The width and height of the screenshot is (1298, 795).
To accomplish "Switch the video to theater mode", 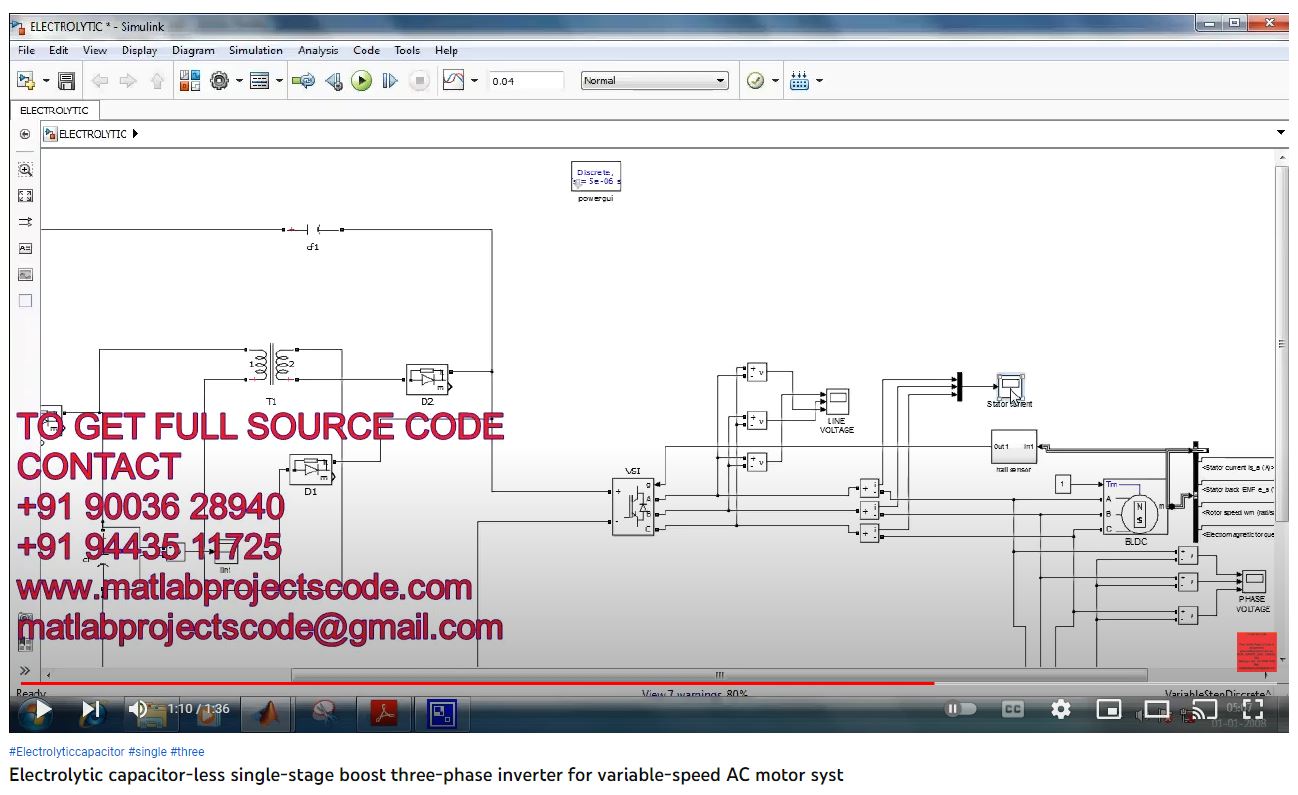I will 1157,709.
